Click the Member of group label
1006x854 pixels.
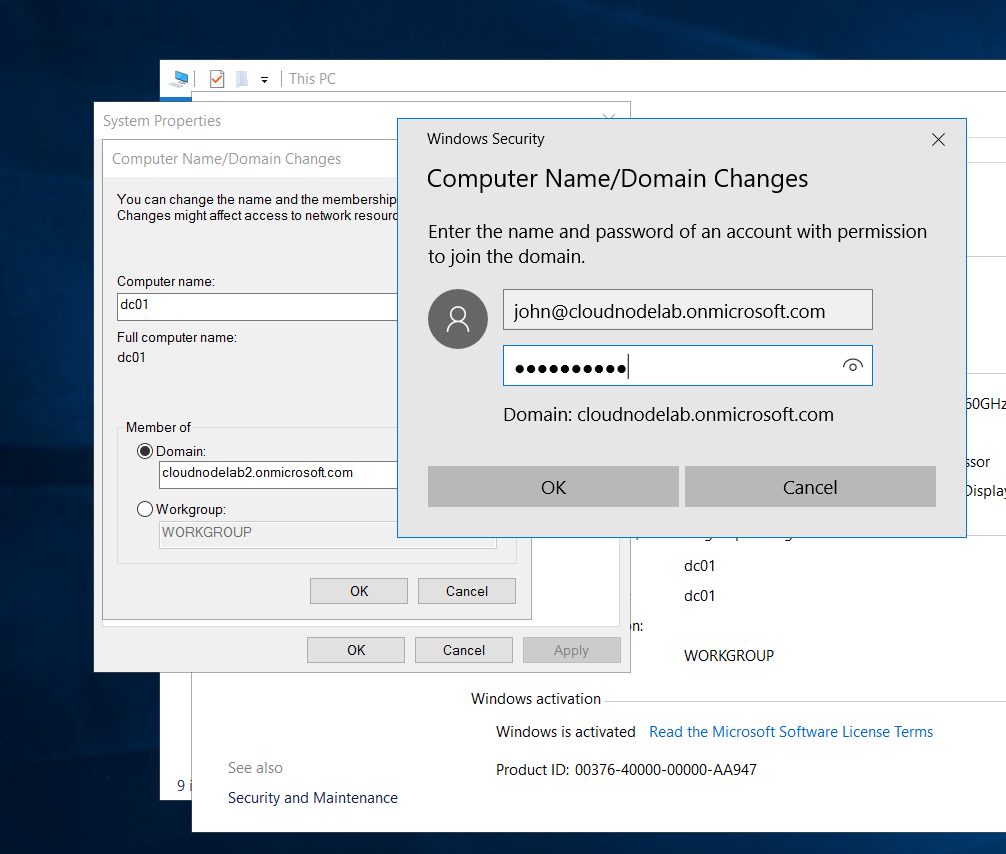pos(158,427)
